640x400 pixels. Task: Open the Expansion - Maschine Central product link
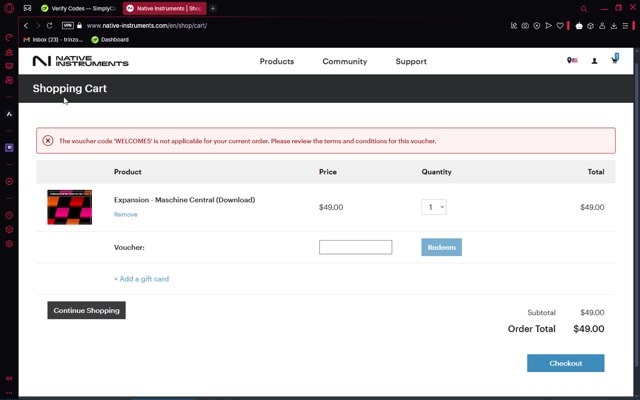184,200
